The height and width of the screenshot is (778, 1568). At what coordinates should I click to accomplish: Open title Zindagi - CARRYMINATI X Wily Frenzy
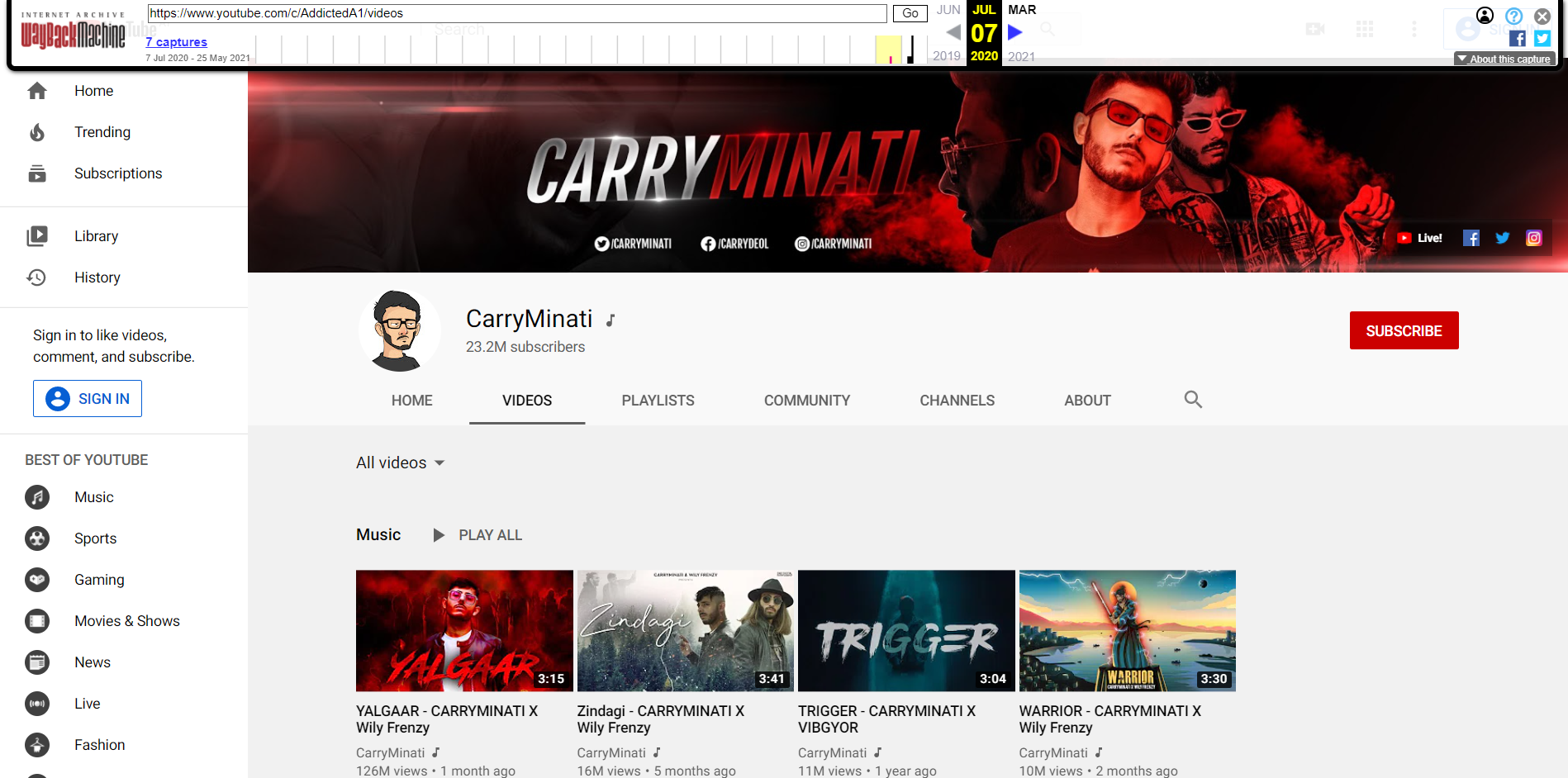(661, 719)
